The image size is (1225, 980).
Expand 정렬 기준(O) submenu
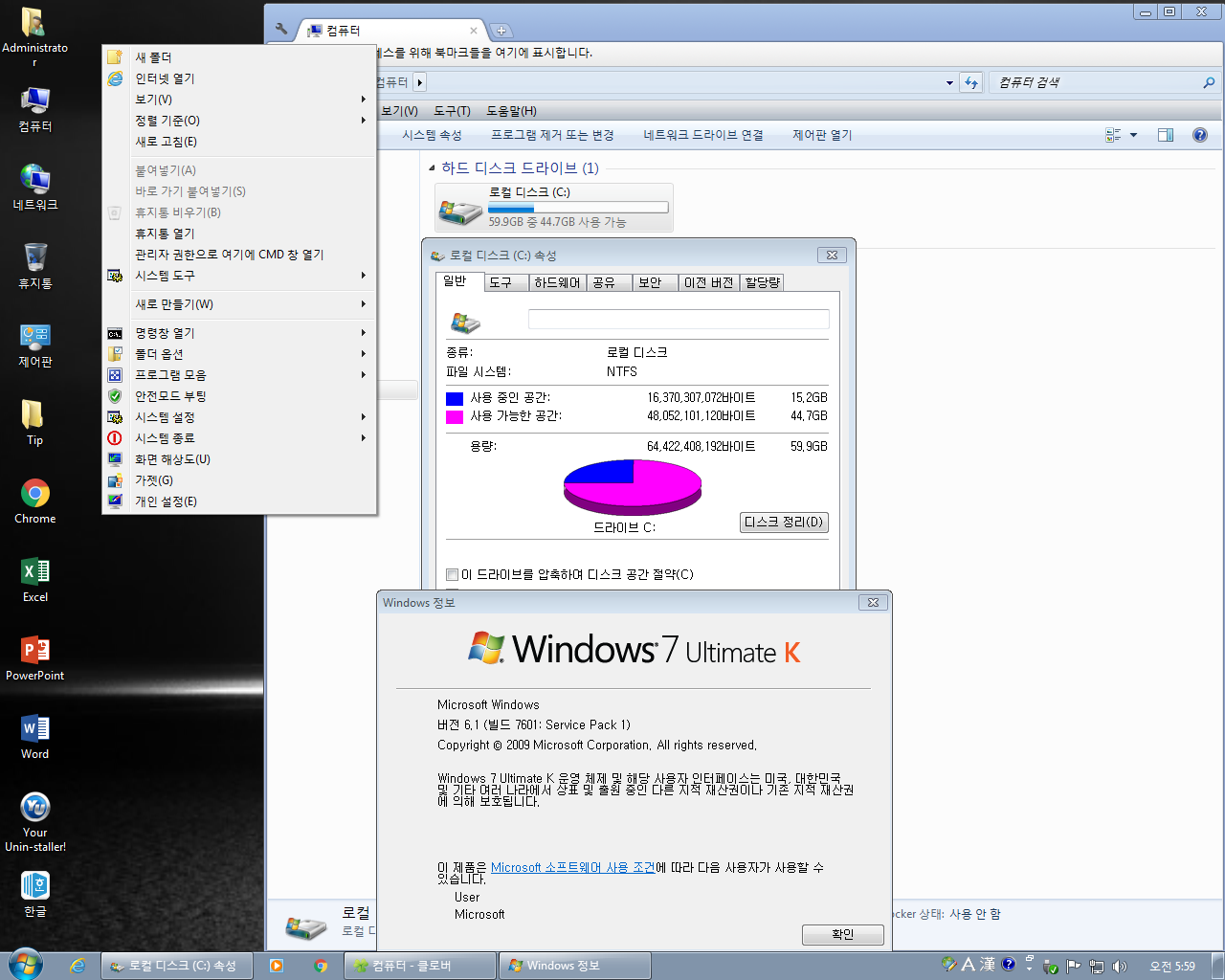363,121
